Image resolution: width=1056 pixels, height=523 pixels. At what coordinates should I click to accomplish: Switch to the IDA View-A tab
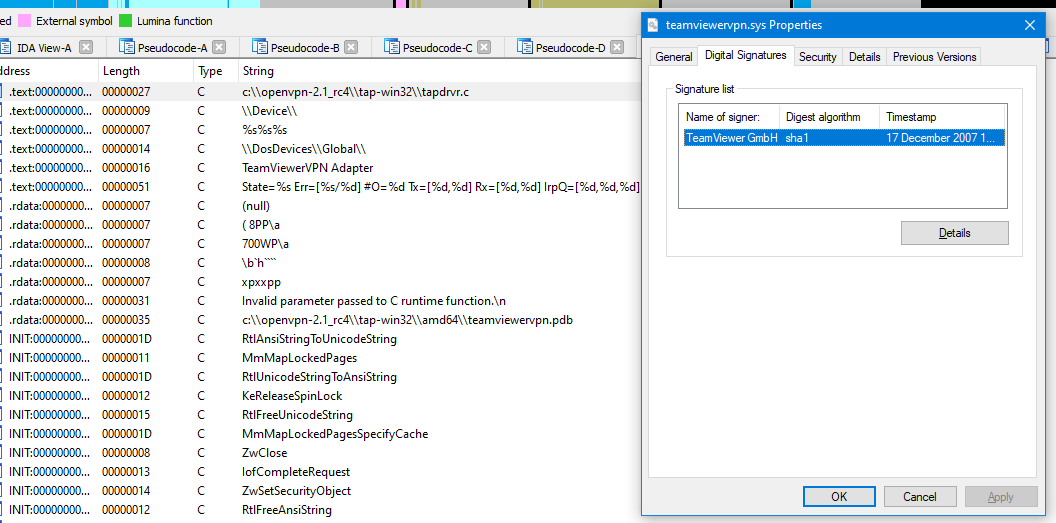pos(44,47)
